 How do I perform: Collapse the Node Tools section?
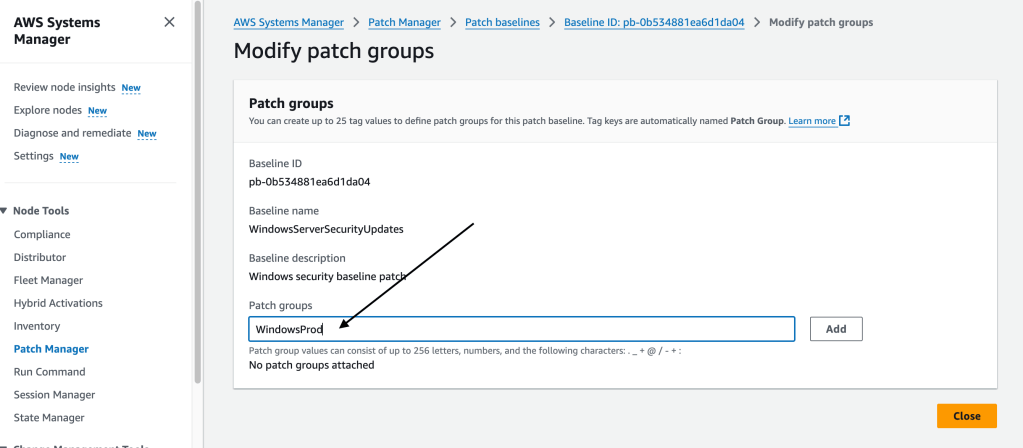[5, 211]
